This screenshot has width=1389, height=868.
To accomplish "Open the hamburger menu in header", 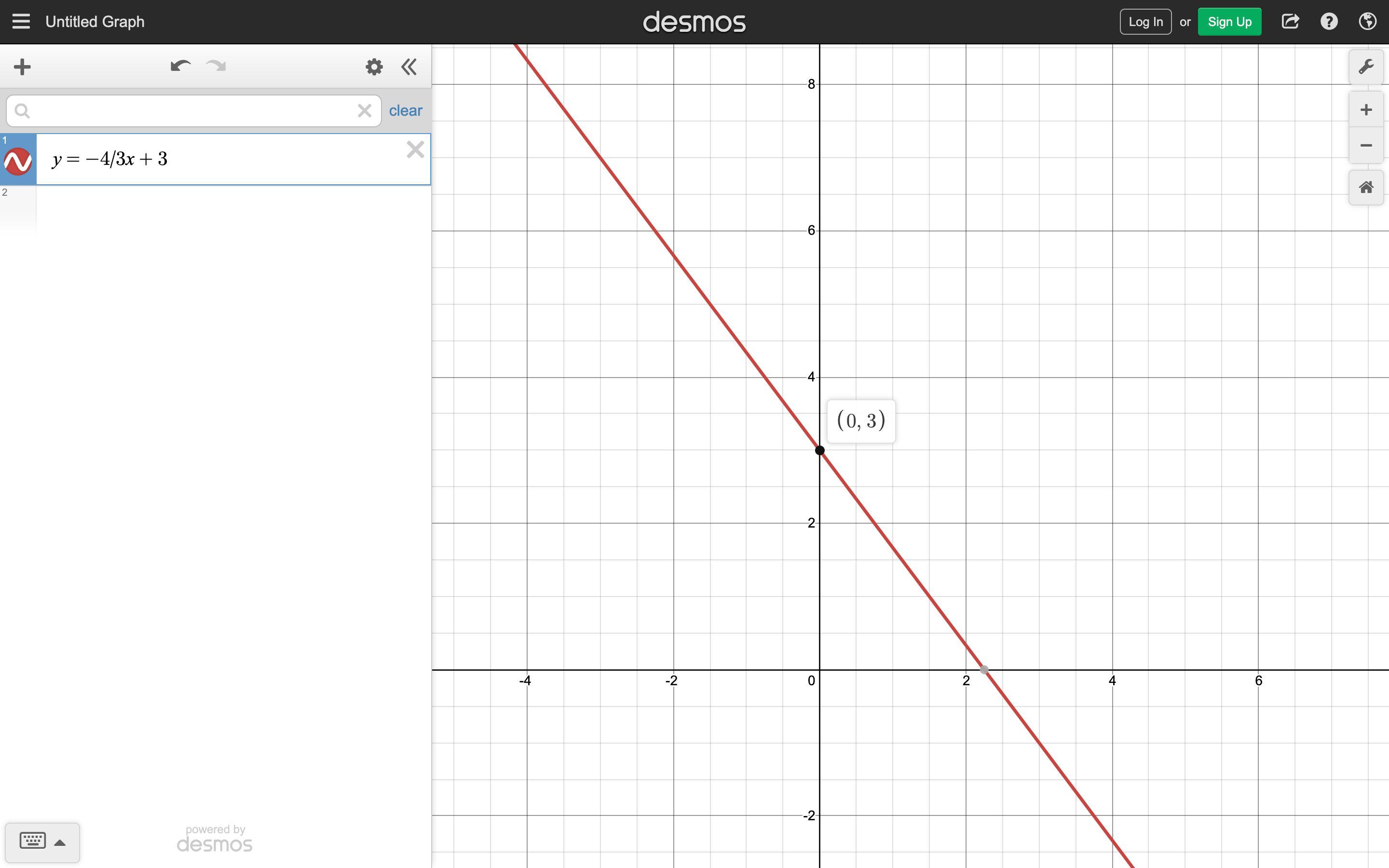I will [x=21, y=22].
